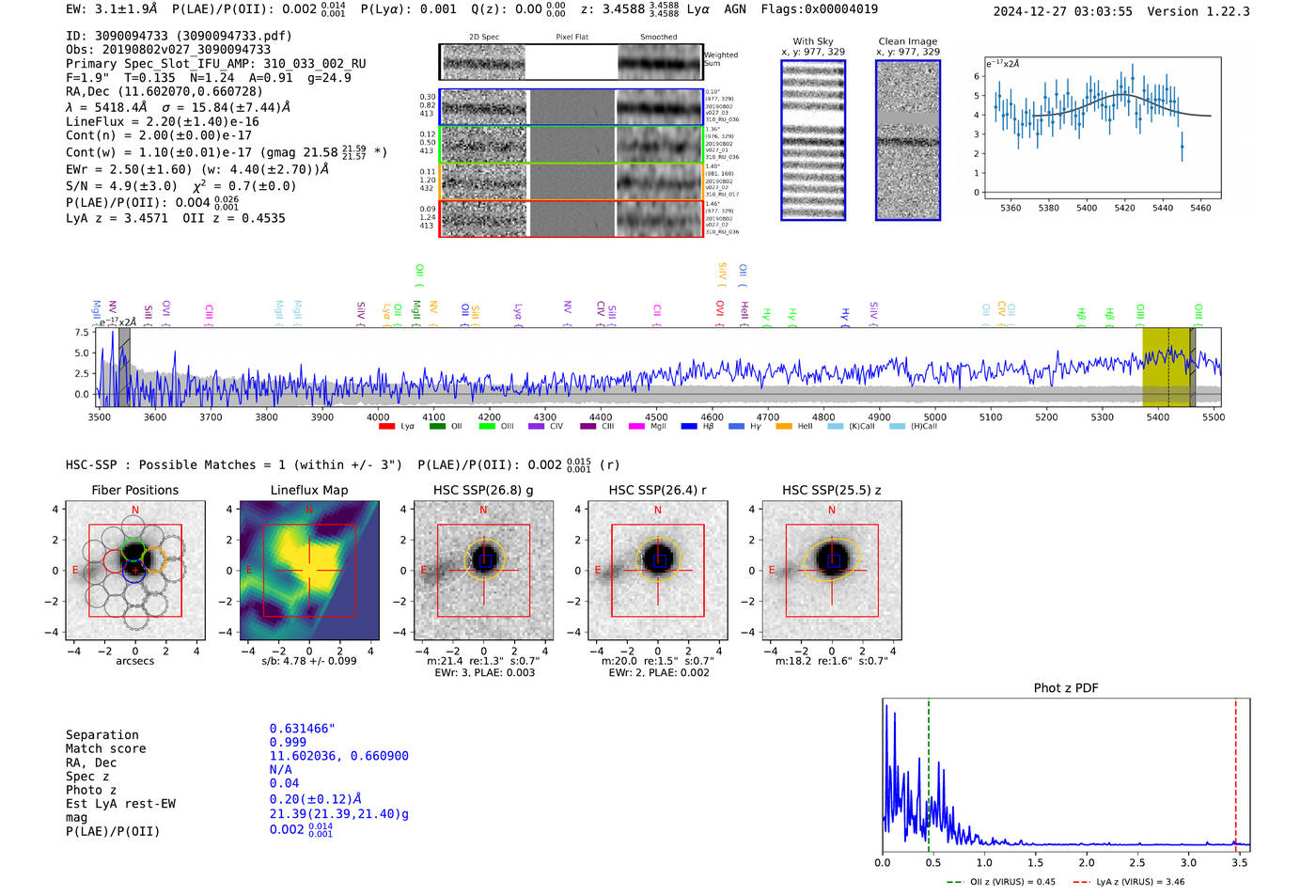Click the With Sky image panel
This screenshot has width=1316, height=896.
click(813, 140)
